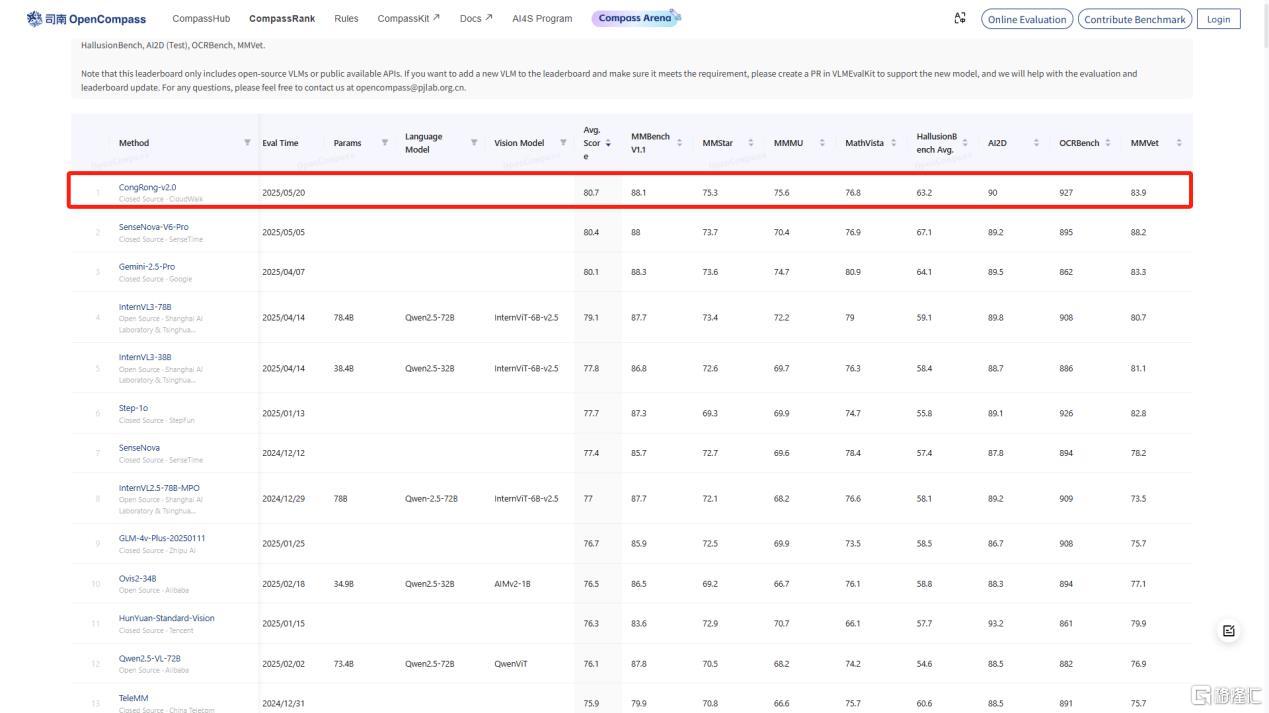Viewport: 1269px width, 713px height.
Task: Open the TeleMM model link
Action: coord(133,698)
